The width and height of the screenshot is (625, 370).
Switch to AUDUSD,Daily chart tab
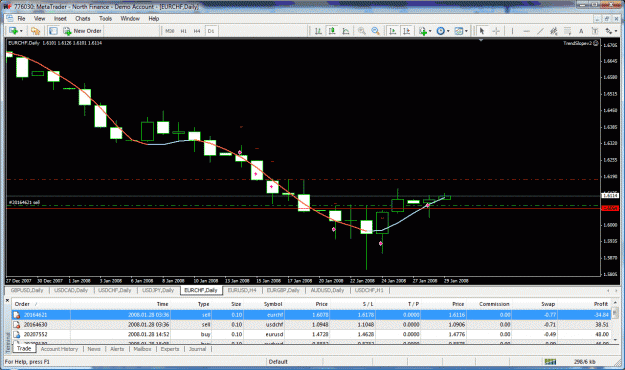tap(327, 290)
